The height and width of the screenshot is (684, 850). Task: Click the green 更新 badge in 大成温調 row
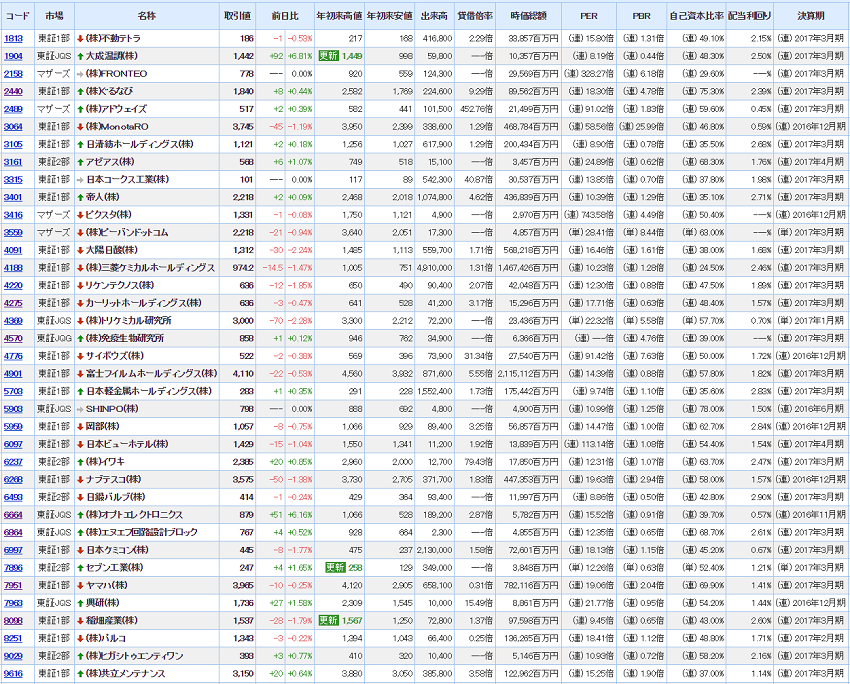329,56
